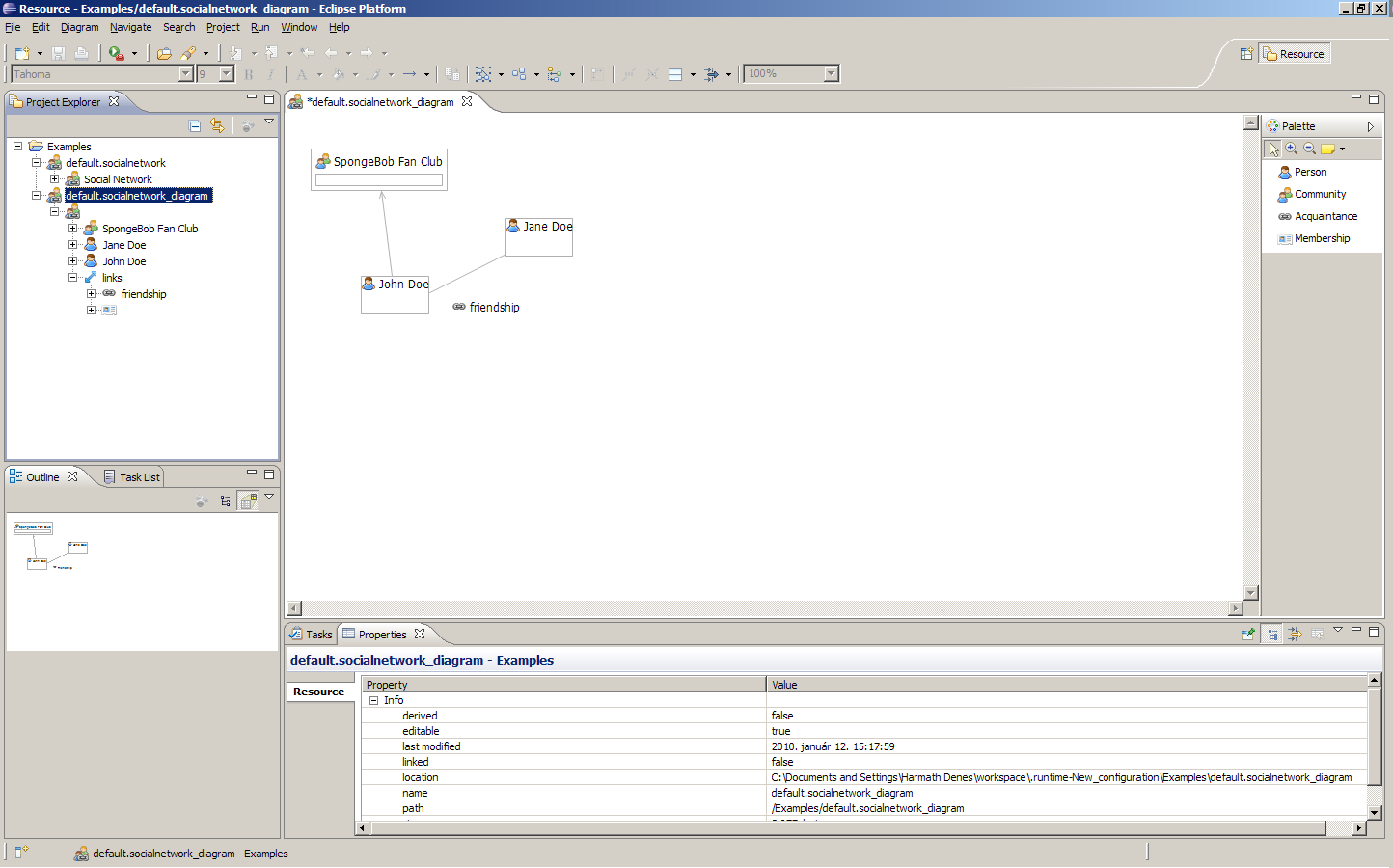1393x868 pixels.
Task: Collapse the links tree node
Action: click(72, 278)
